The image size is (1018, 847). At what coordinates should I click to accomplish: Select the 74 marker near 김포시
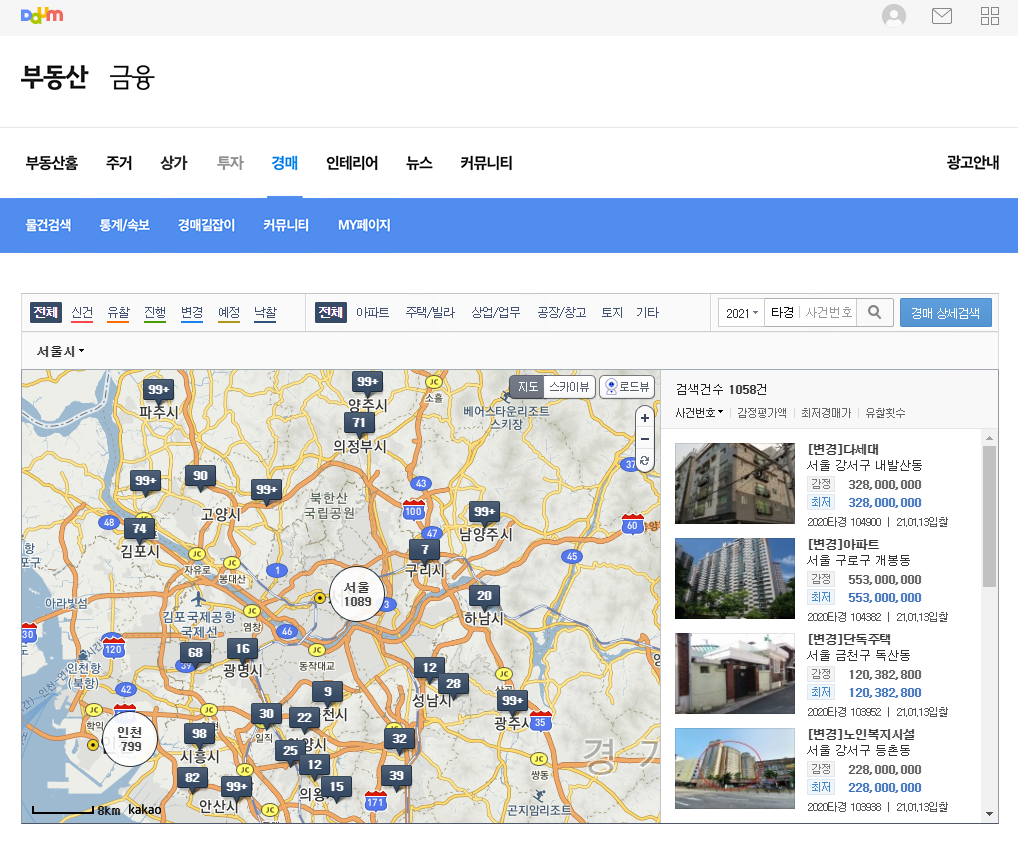pyautogui.click(x=140, y=529)
